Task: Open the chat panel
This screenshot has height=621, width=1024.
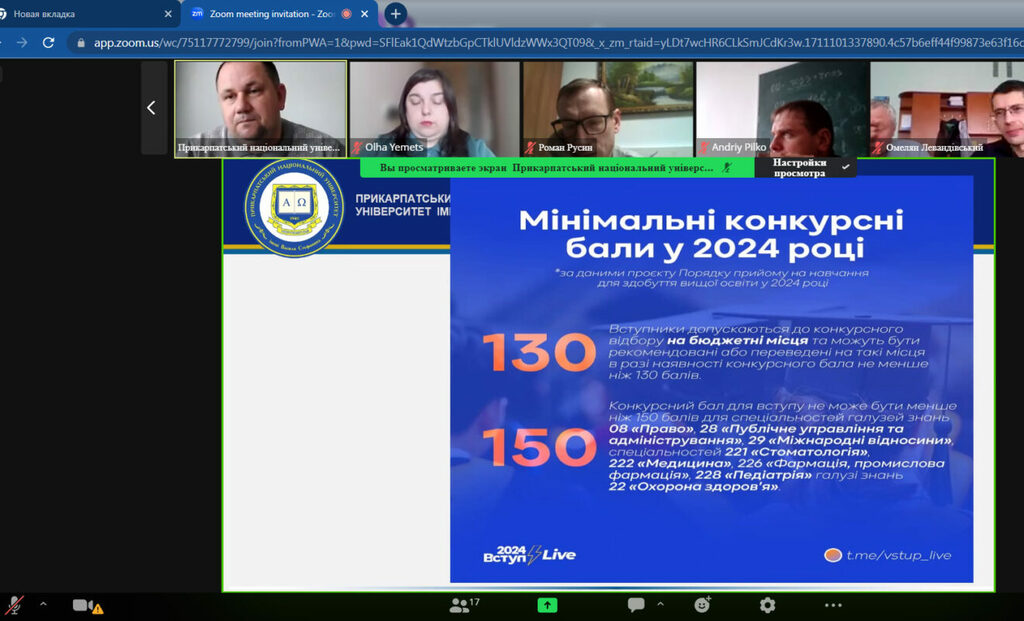Action: click(x=636, y=605)
